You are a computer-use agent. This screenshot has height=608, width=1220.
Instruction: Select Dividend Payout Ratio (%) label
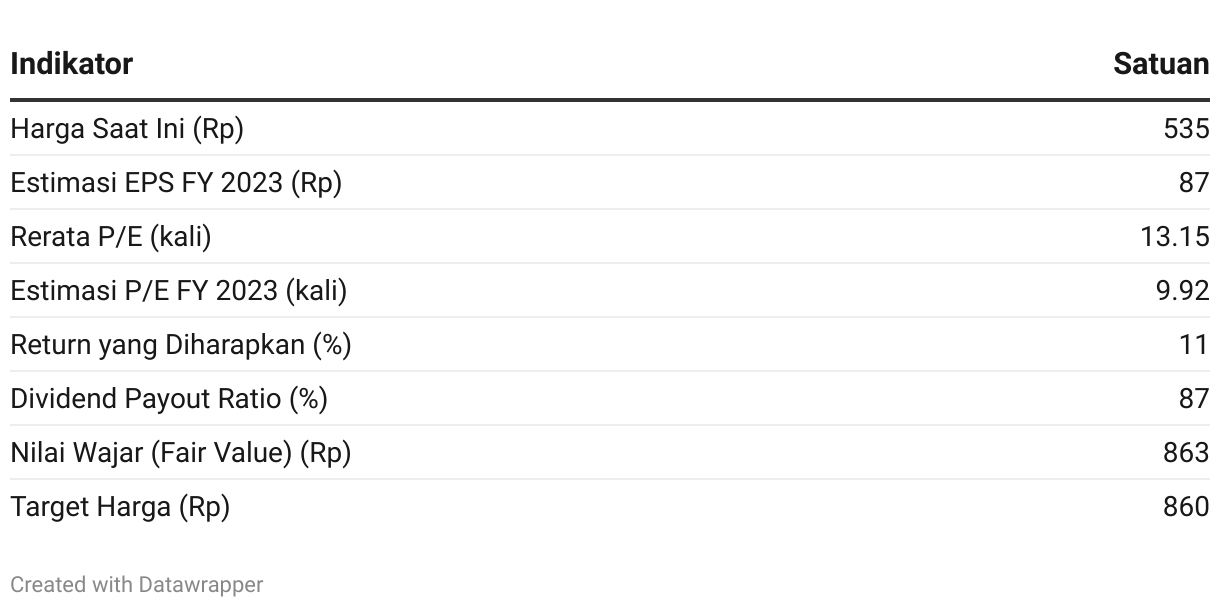click(169, 399)
